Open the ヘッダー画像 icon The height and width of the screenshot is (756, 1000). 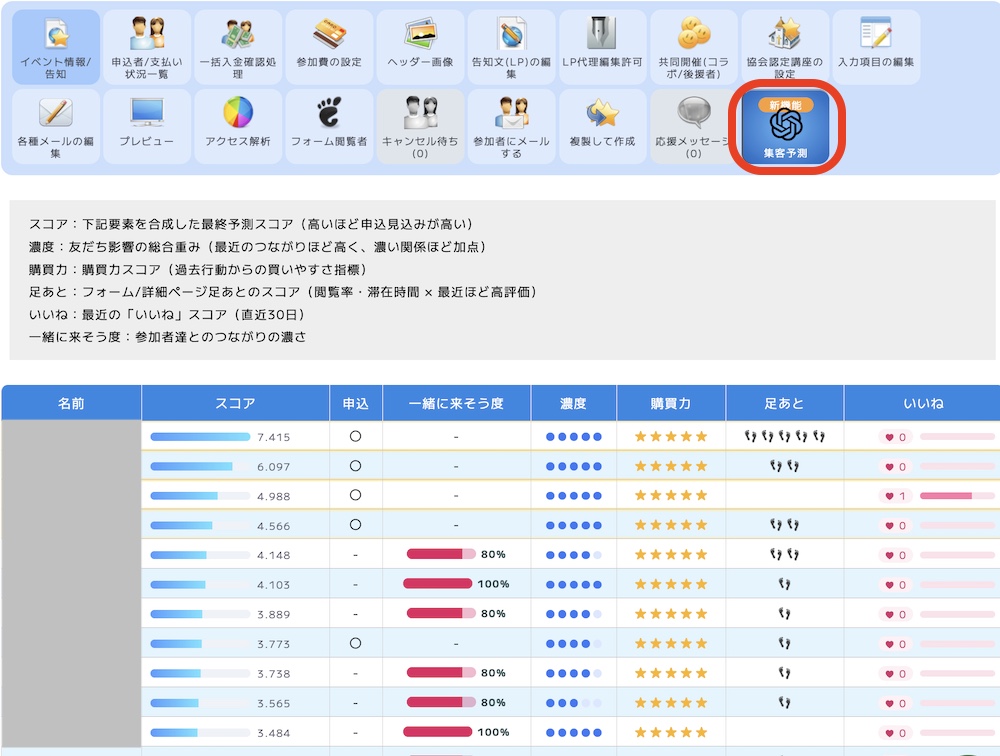[420, 47]
